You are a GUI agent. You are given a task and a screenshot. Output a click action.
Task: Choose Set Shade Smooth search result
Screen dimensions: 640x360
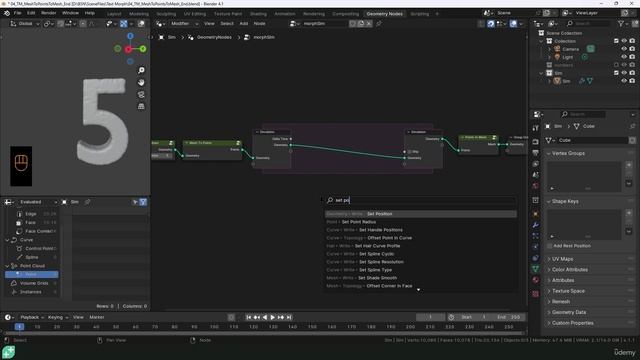421,278
